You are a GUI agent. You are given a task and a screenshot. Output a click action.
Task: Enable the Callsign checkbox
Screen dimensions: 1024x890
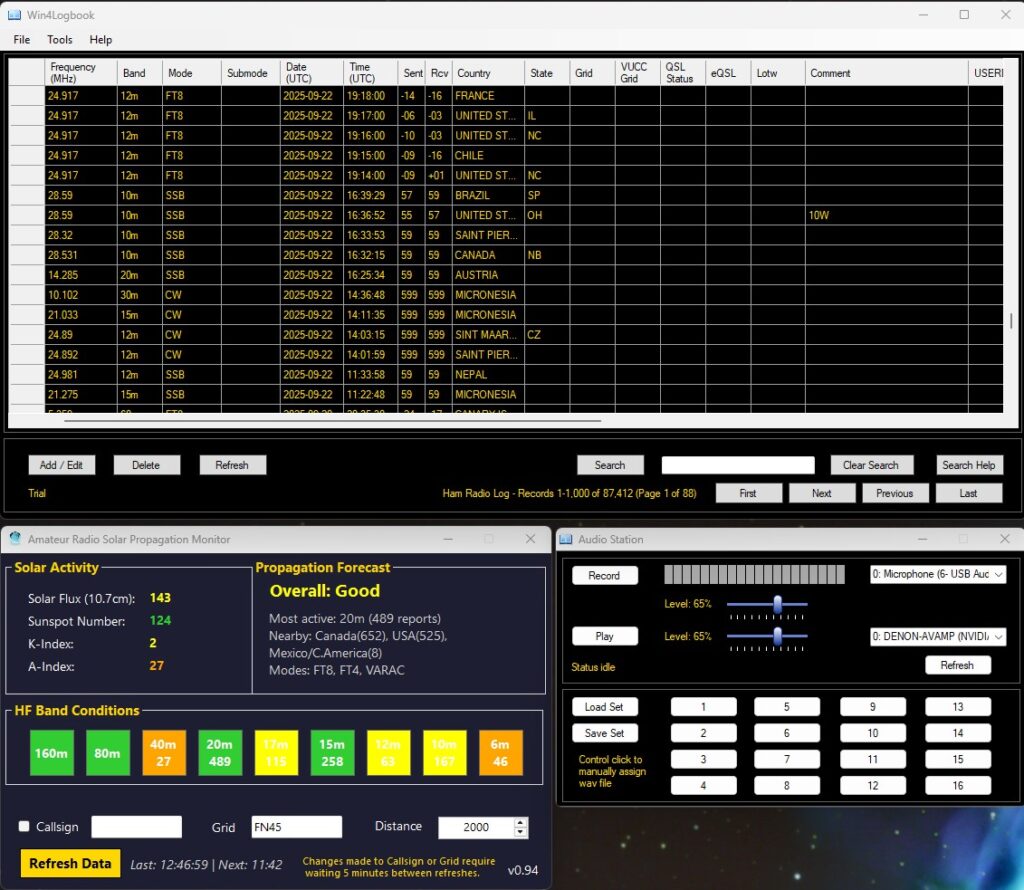(24, 827)
